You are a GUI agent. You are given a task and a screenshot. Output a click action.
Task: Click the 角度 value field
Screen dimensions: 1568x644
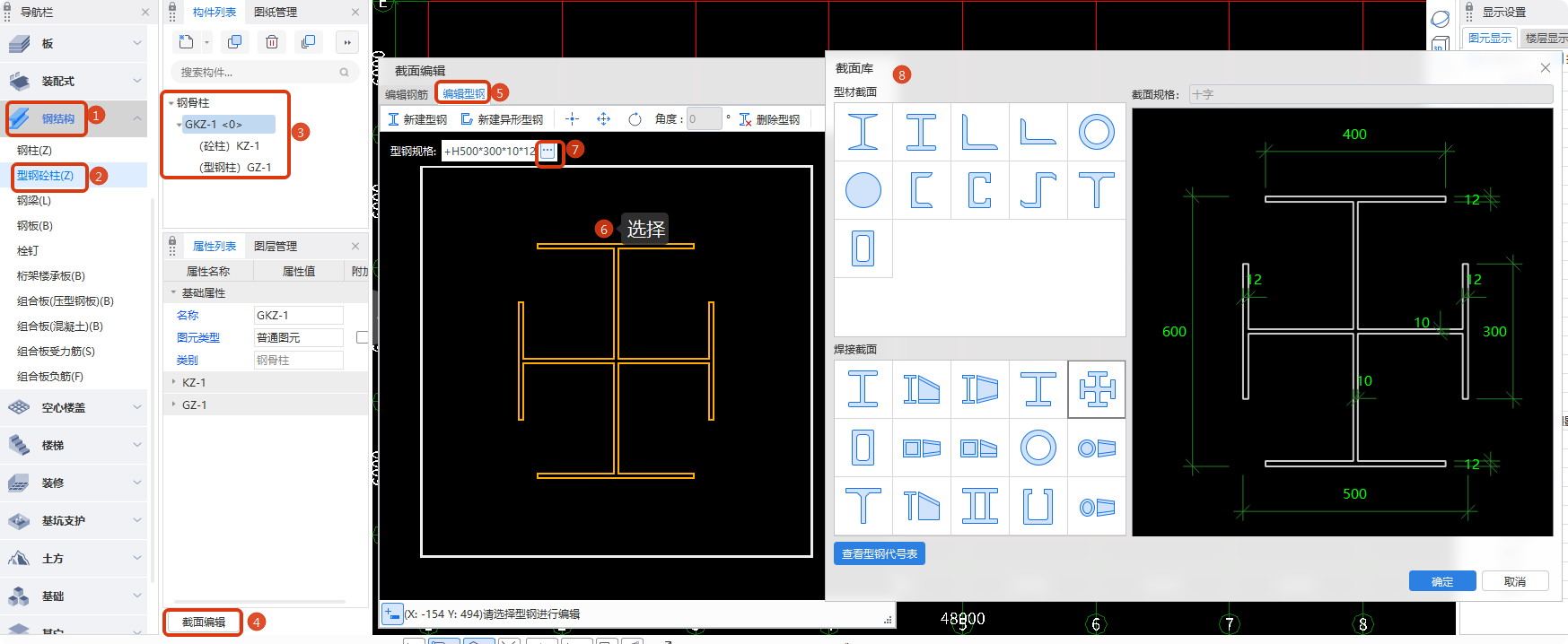click(704, 118)
